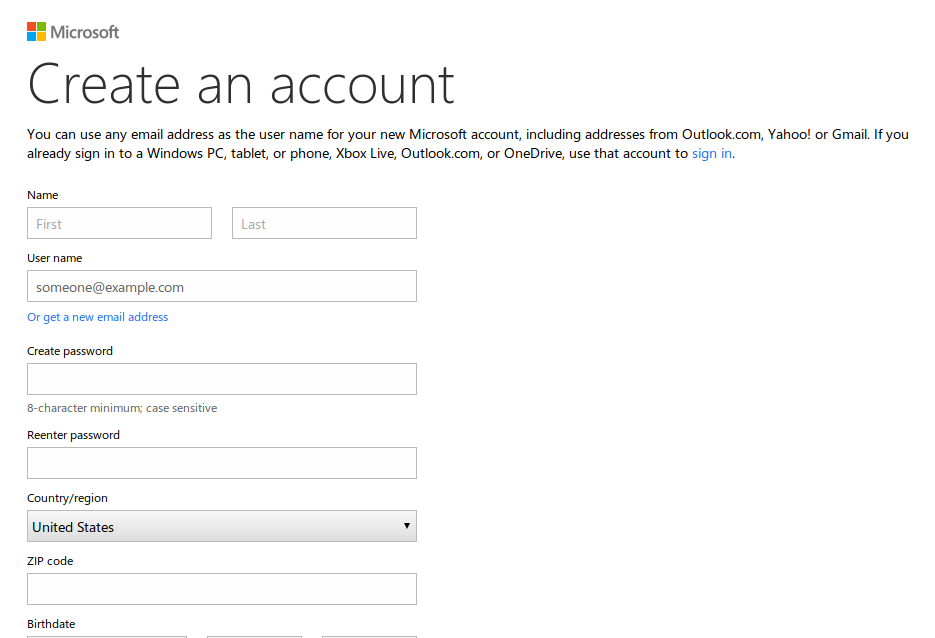Open 'Or get a new email address' link
This screenshot has width=935, height=638.
(x=98, y=317)
